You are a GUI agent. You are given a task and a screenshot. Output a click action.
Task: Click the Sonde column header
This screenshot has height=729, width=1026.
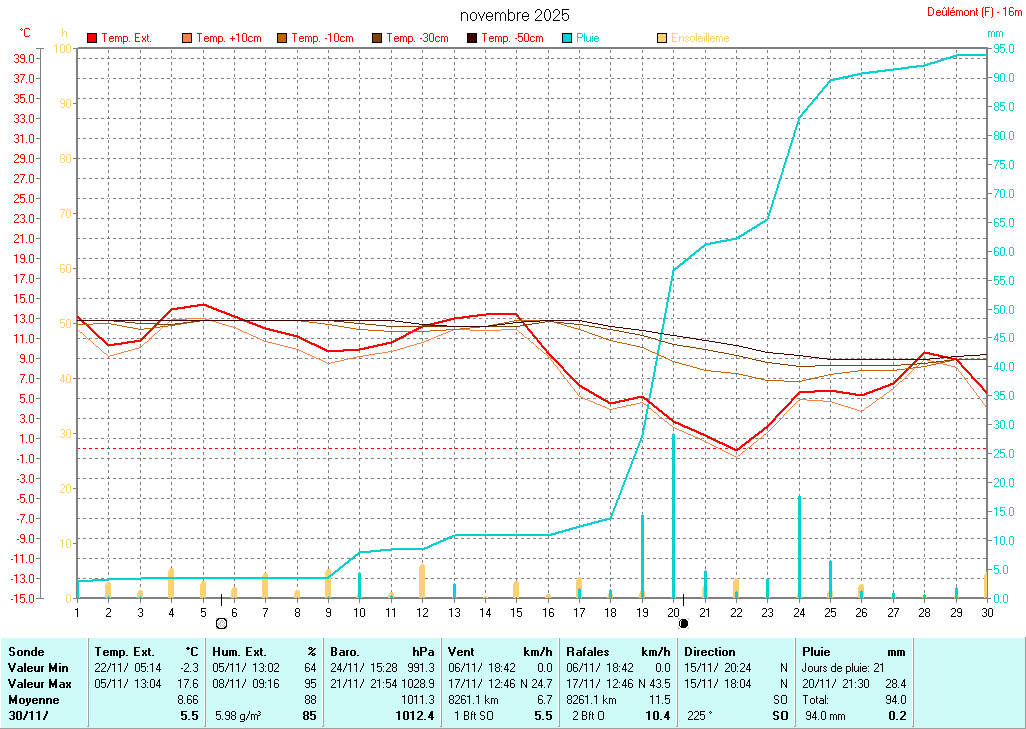click(26, 652)
